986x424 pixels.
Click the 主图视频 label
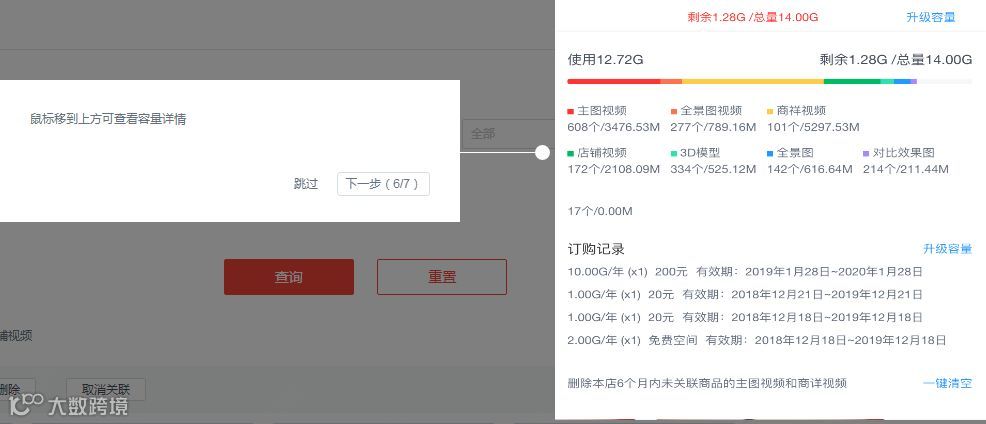point(602,111)
